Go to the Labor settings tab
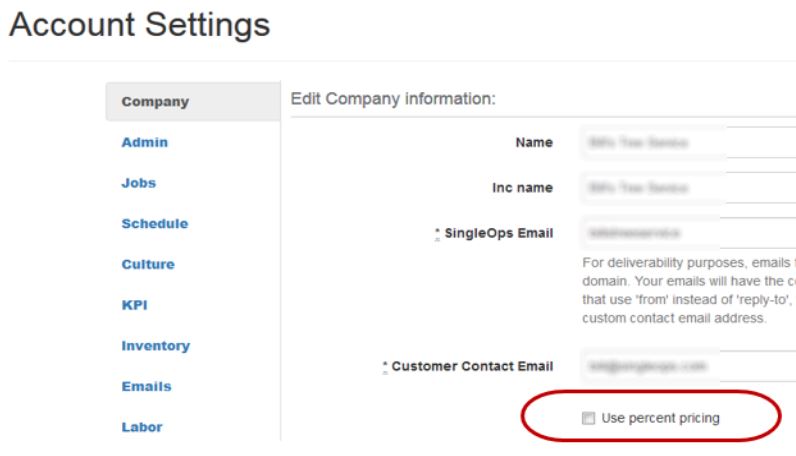This screenshot has width=796, height=456. [142, 427]
